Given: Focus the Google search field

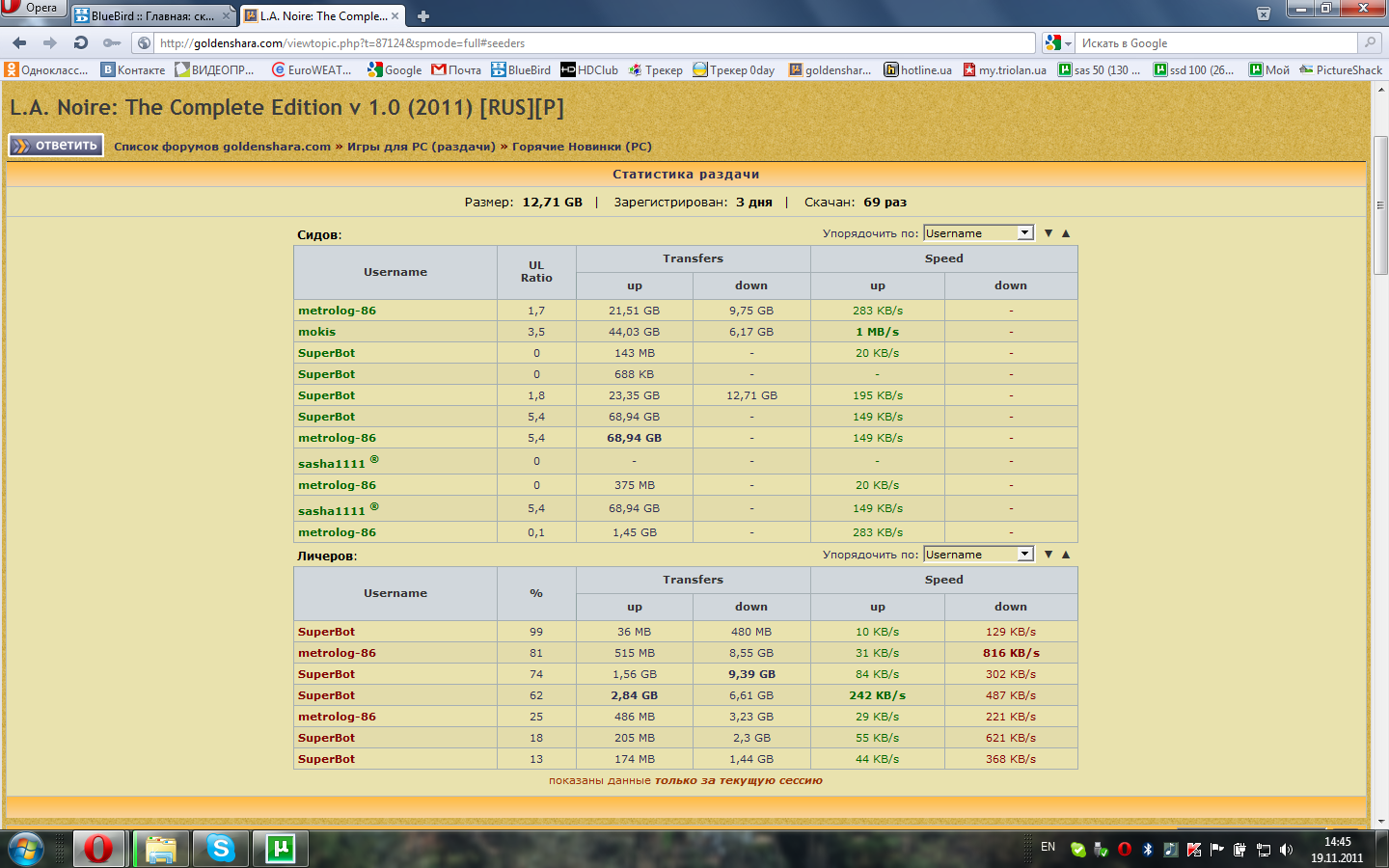Looking at the screenshot, I should point(1217,43).
